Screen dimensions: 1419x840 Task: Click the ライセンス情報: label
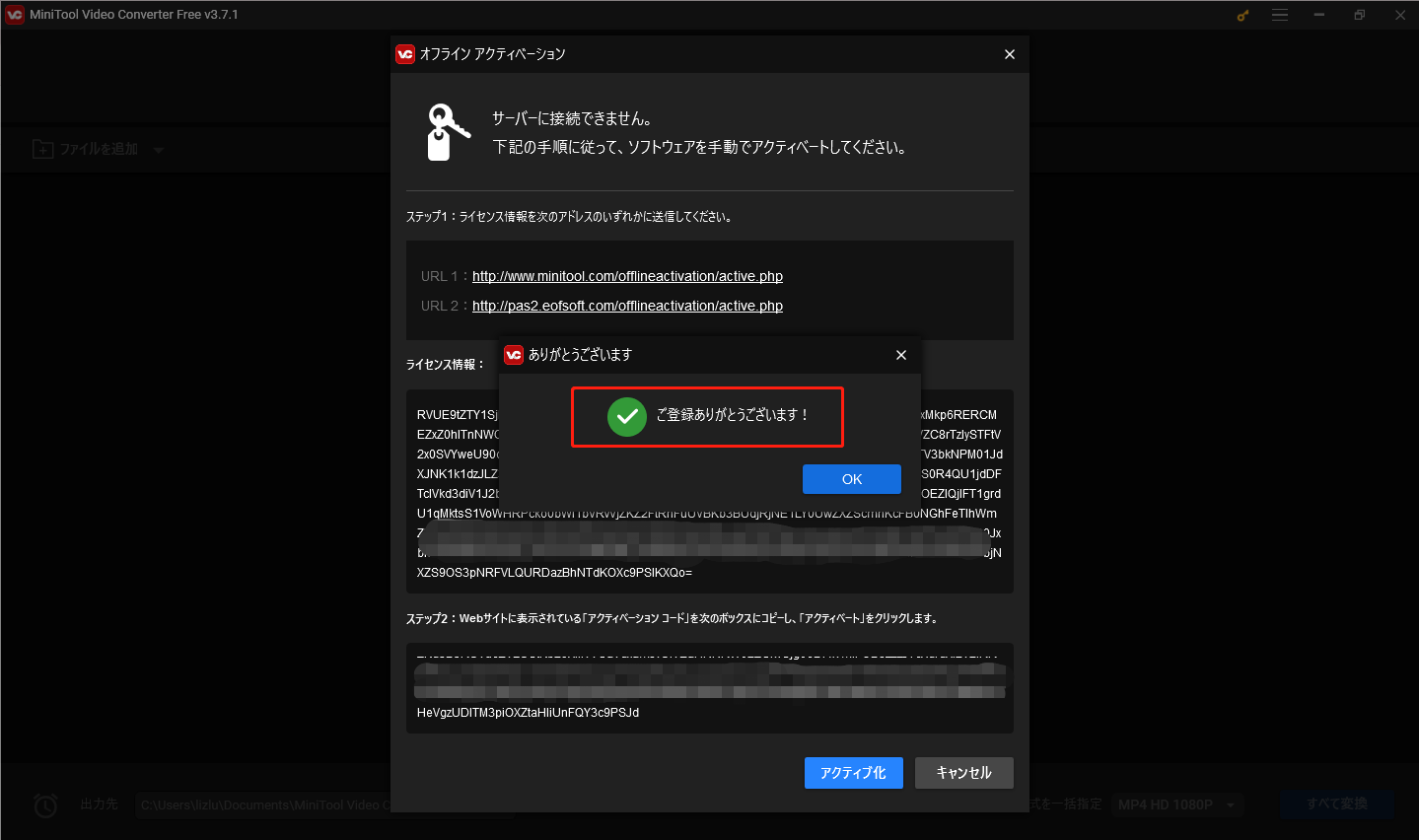click(x=446, y=365)
